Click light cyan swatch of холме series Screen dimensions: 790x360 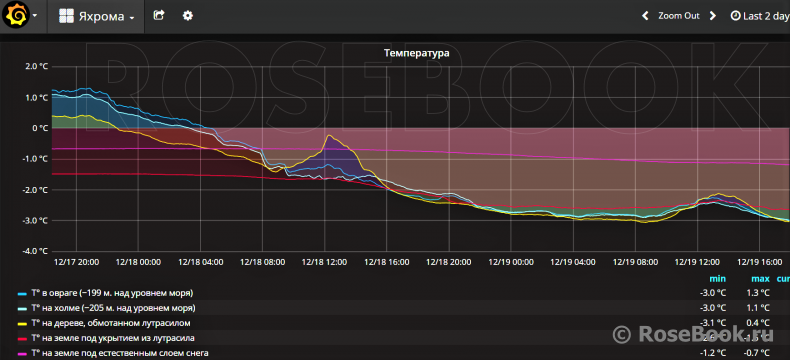22,308
